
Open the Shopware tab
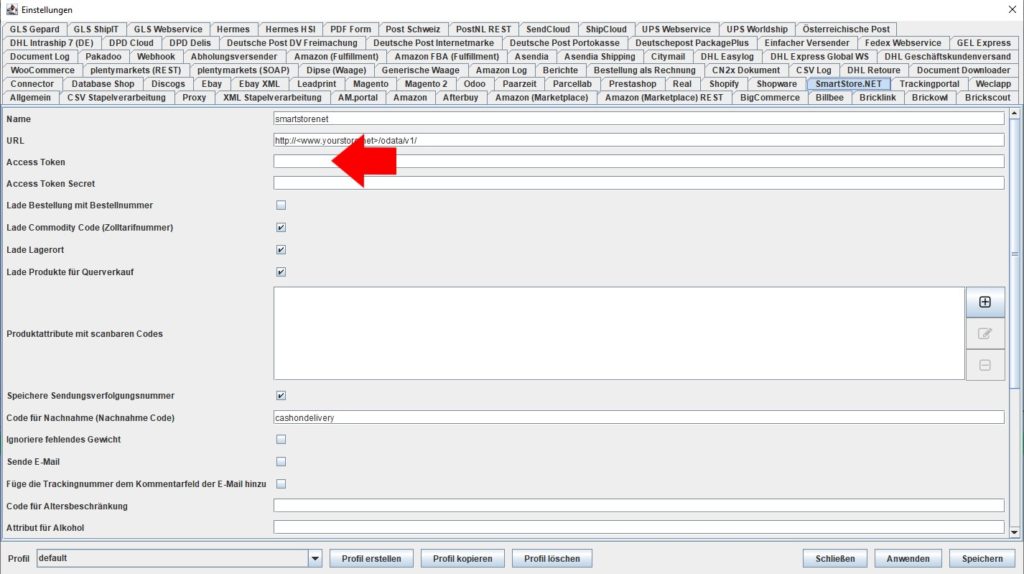(776, 84)
